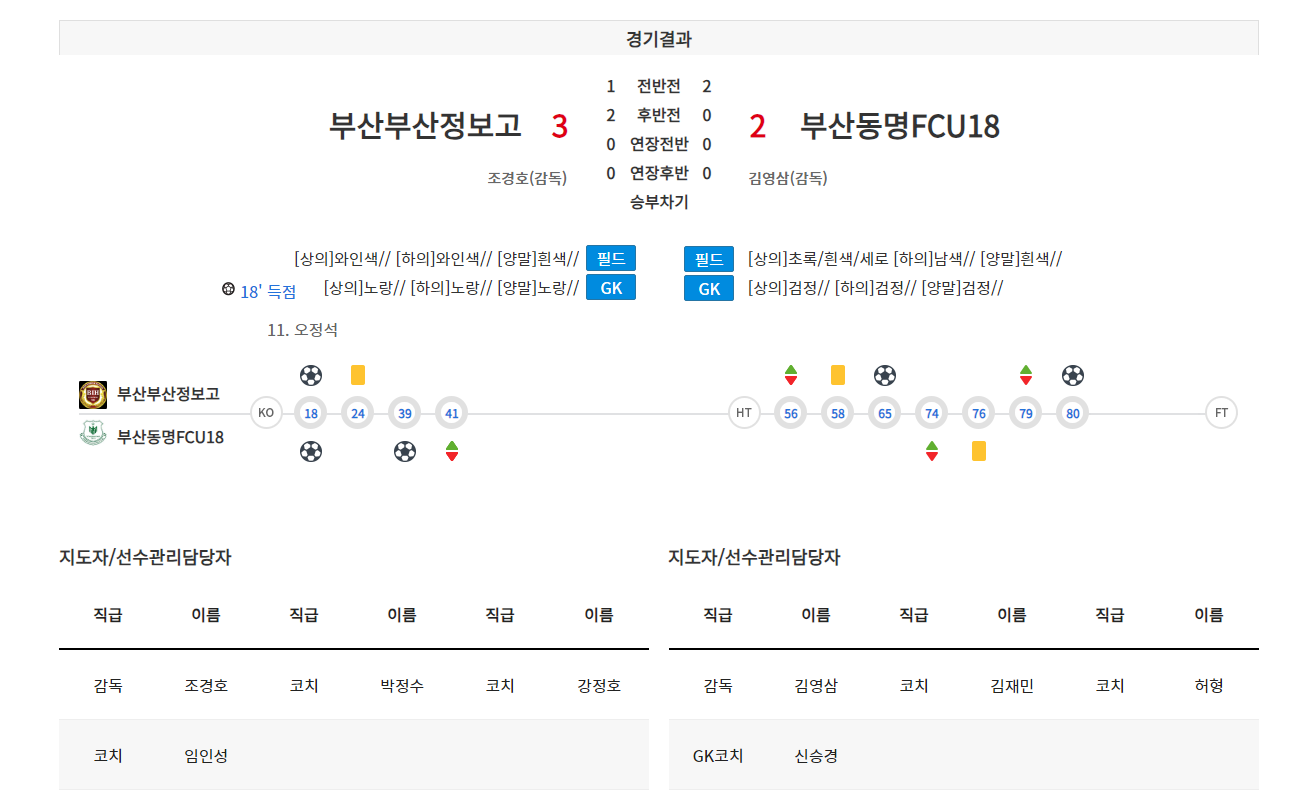Screen dimensions: 1295x812
Task: Click 조경호(감독) under the home team
Action: (x=527, y=178)
